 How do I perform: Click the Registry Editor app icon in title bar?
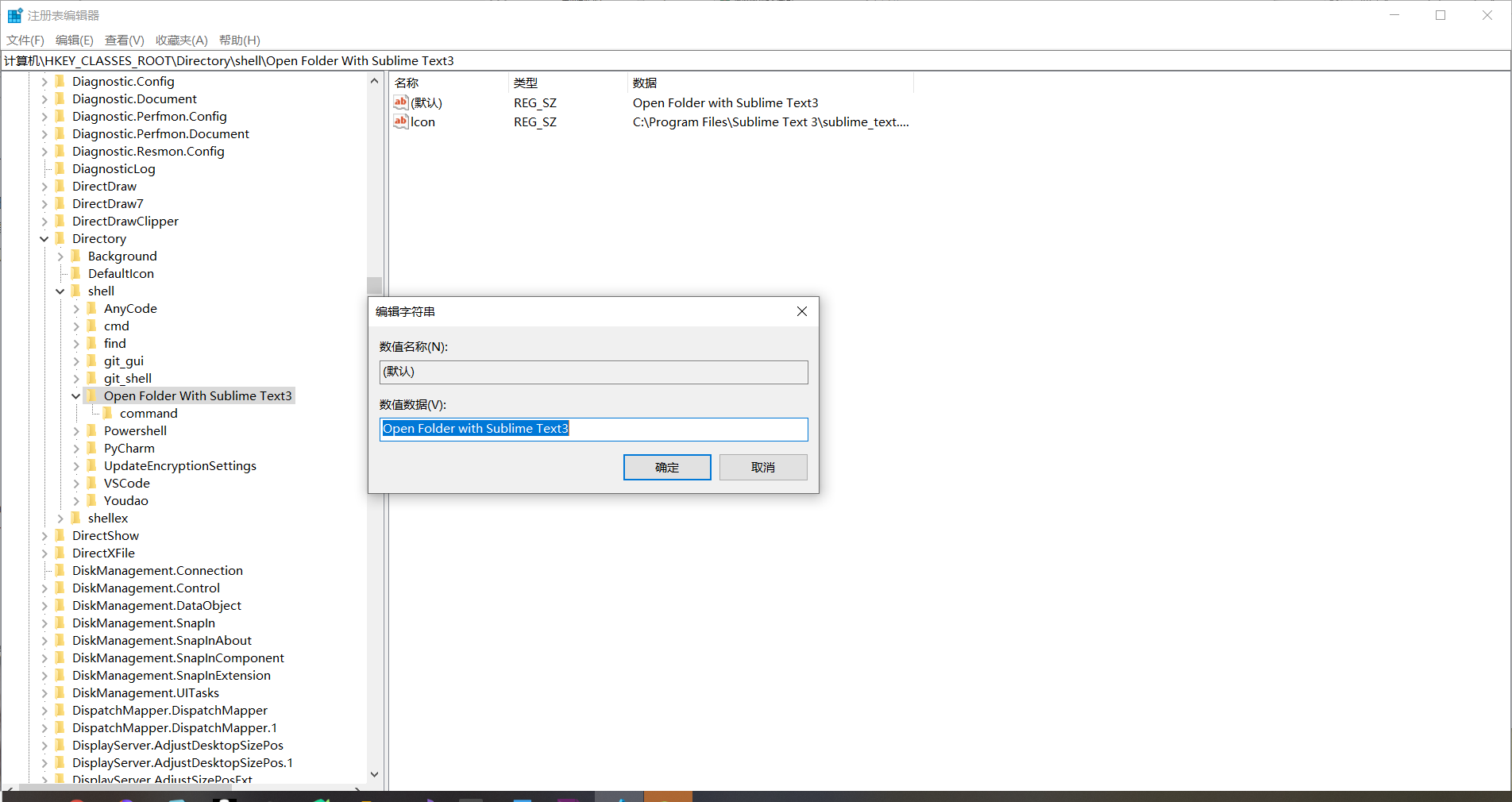point(14,15)
